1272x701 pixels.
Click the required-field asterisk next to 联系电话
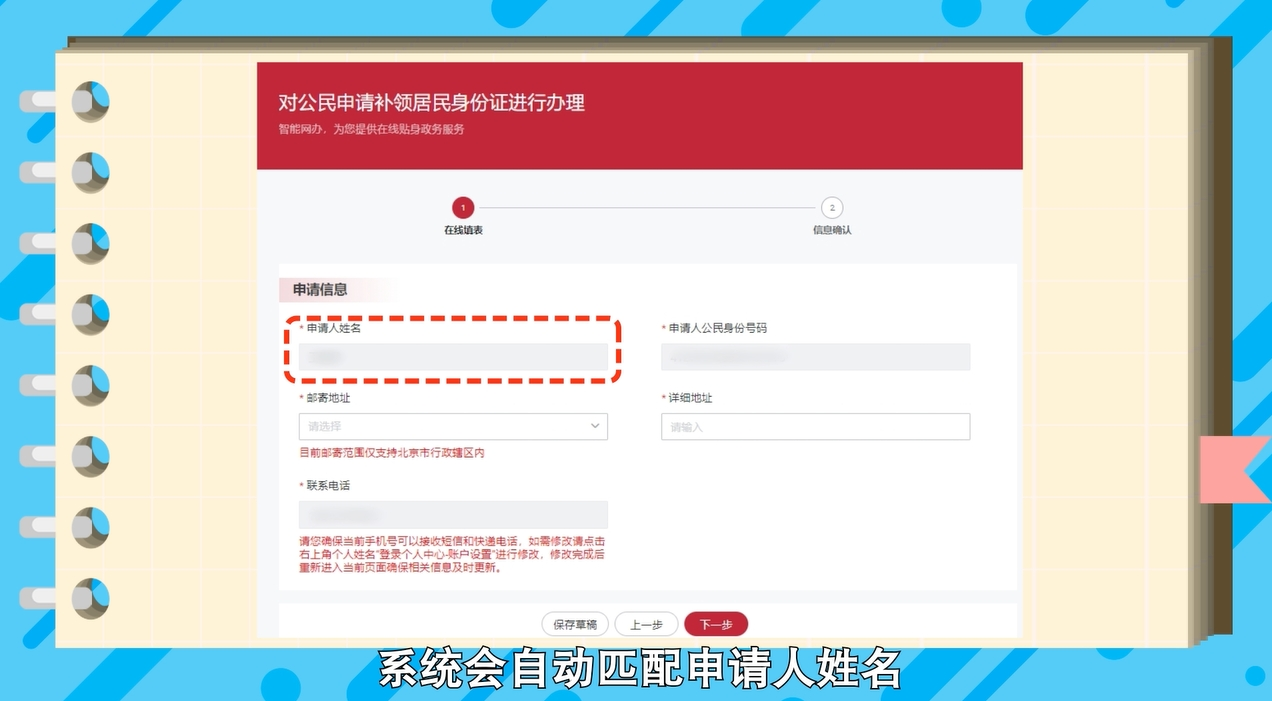tap(300, 485)
